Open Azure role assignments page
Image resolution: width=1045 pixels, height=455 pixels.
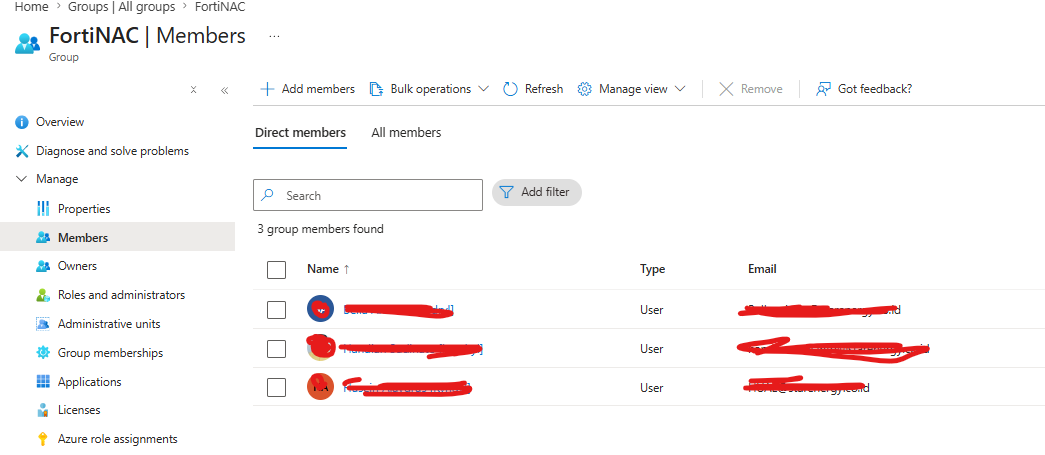point(117,439)
